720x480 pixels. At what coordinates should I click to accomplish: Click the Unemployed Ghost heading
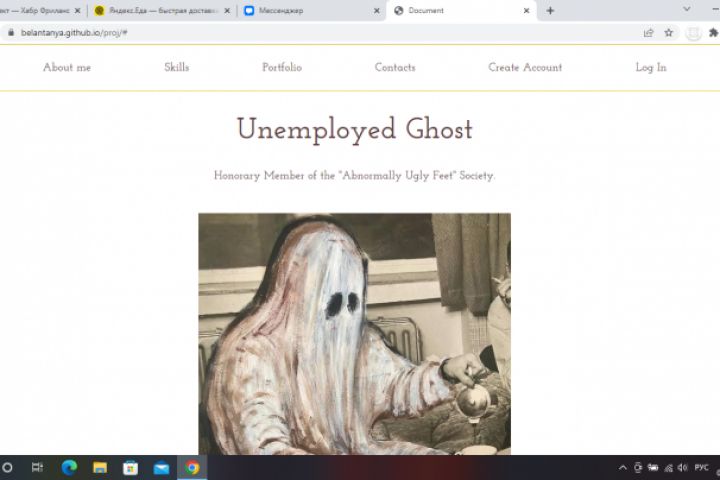[354, 129]
